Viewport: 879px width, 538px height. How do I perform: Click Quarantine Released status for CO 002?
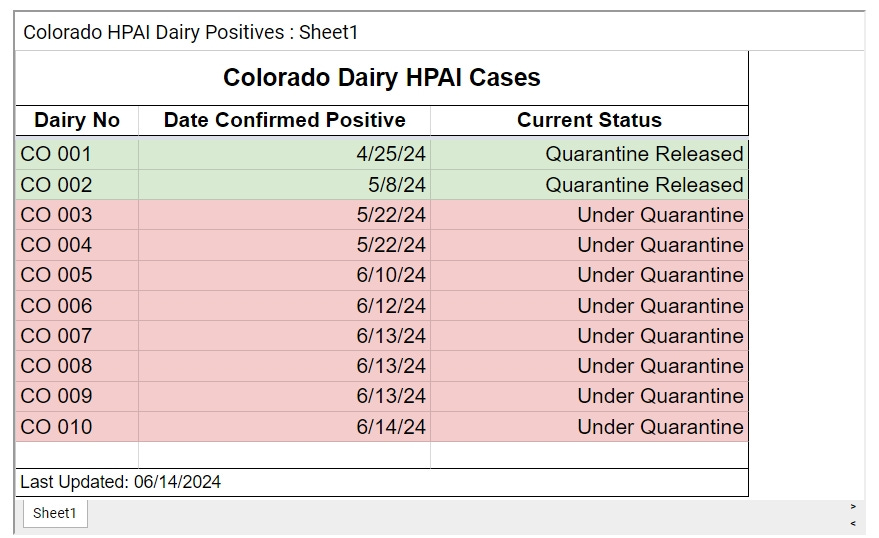589,185
